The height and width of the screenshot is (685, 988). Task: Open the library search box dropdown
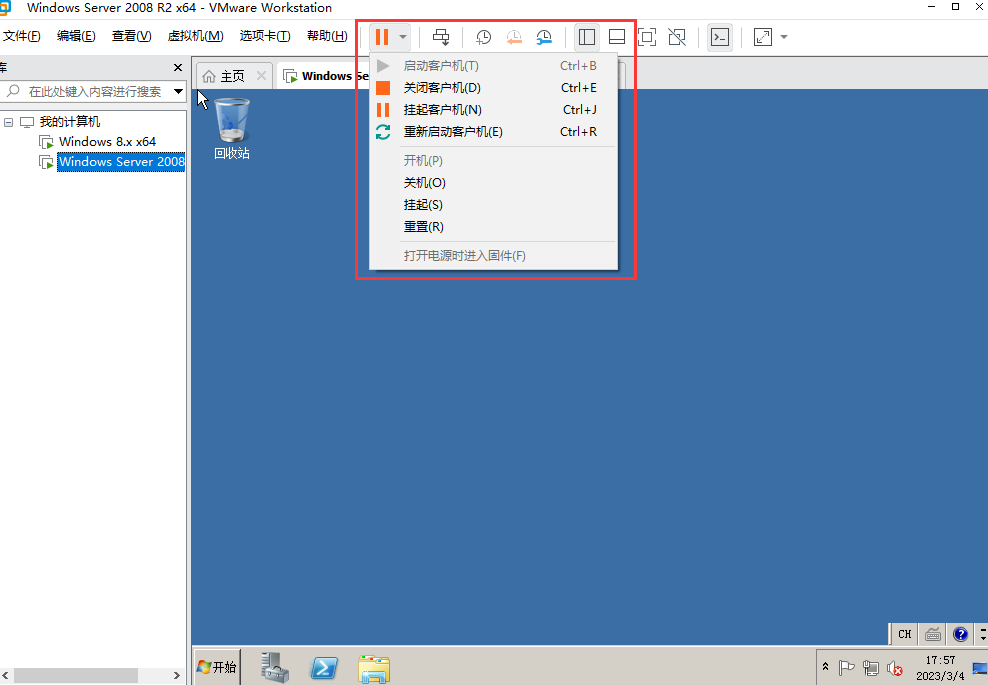point(178,90)
